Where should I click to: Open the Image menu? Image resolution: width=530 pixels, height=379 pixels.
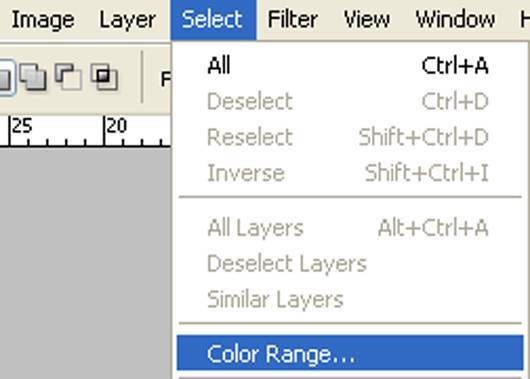43,20
